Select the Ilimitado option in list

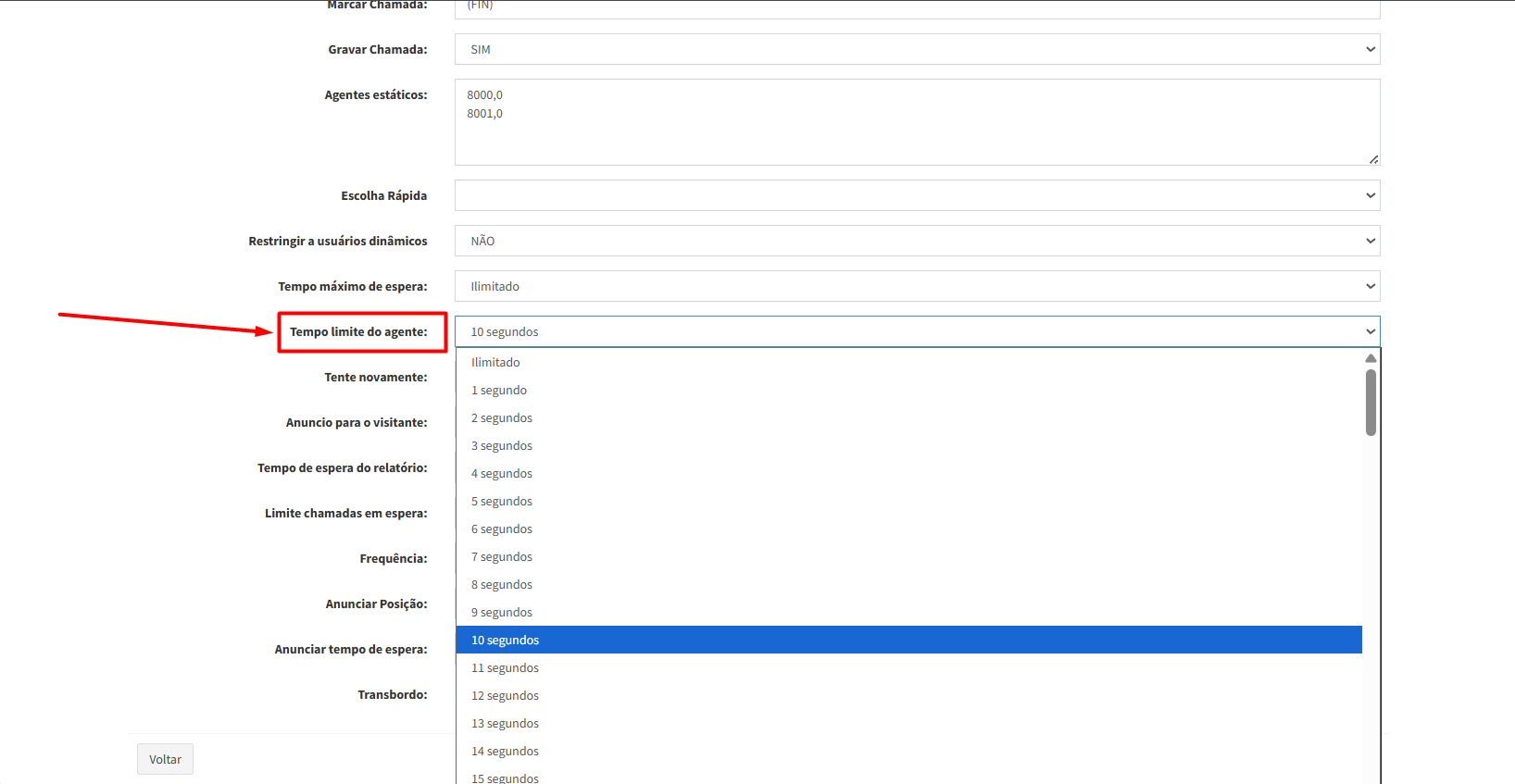click(x=495, y=363)
